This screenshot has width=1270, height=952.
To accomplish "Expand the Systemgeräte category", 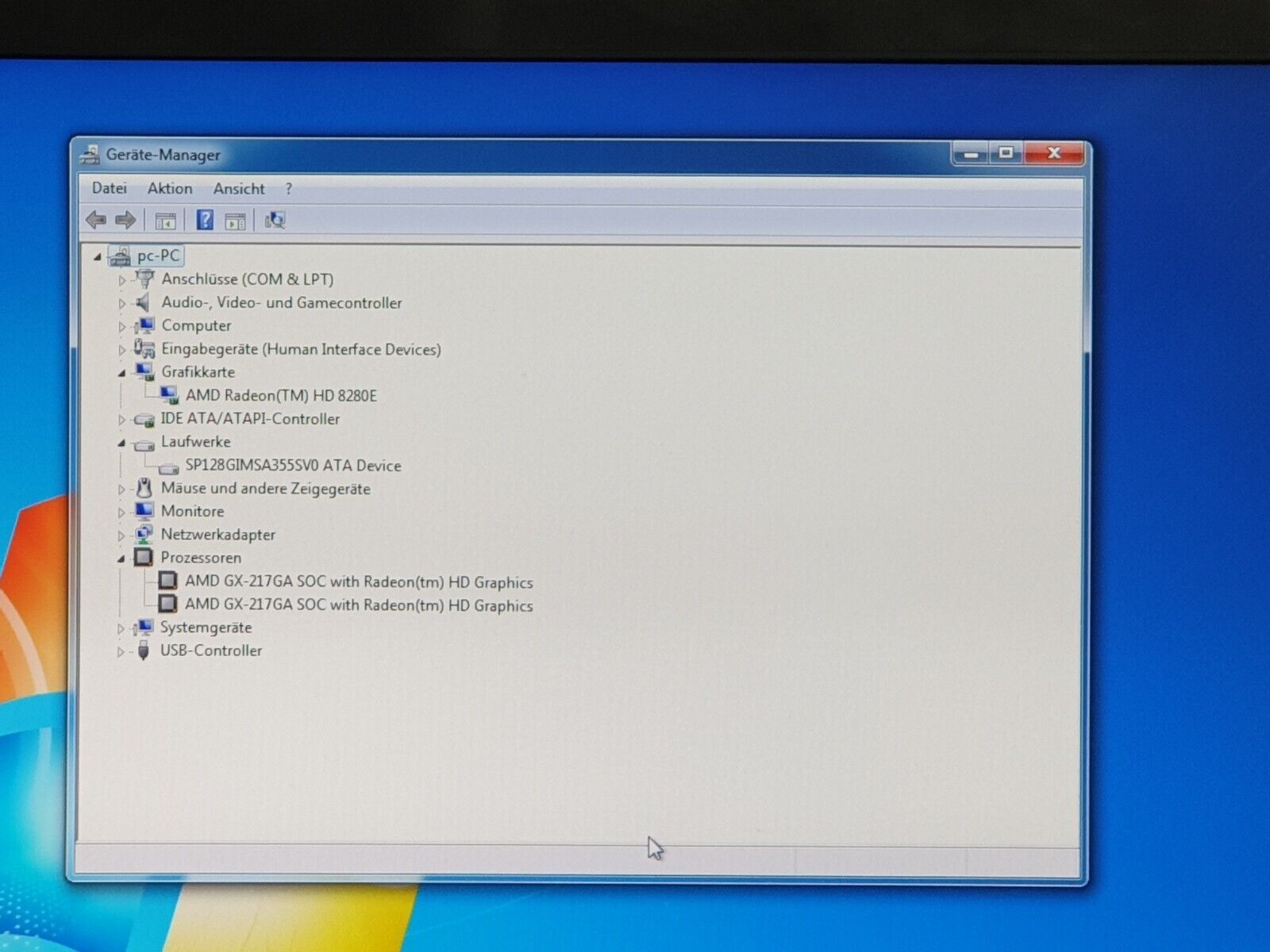I will (121, 628).
